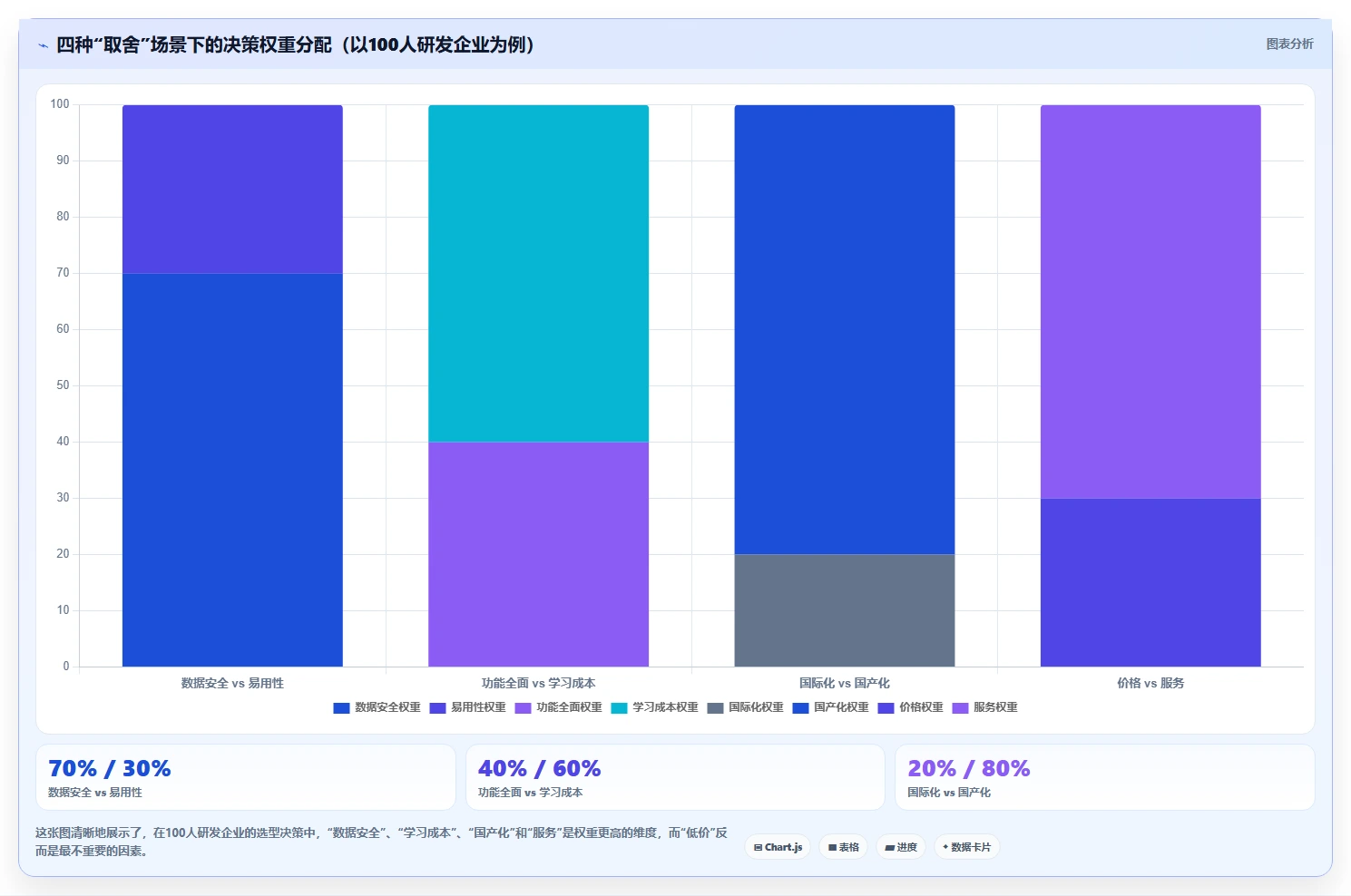The height and width of the screenshot is (896, 1351).
Task: Click the gray 国际化 bar segment
Action: click(x=844, y=610)
